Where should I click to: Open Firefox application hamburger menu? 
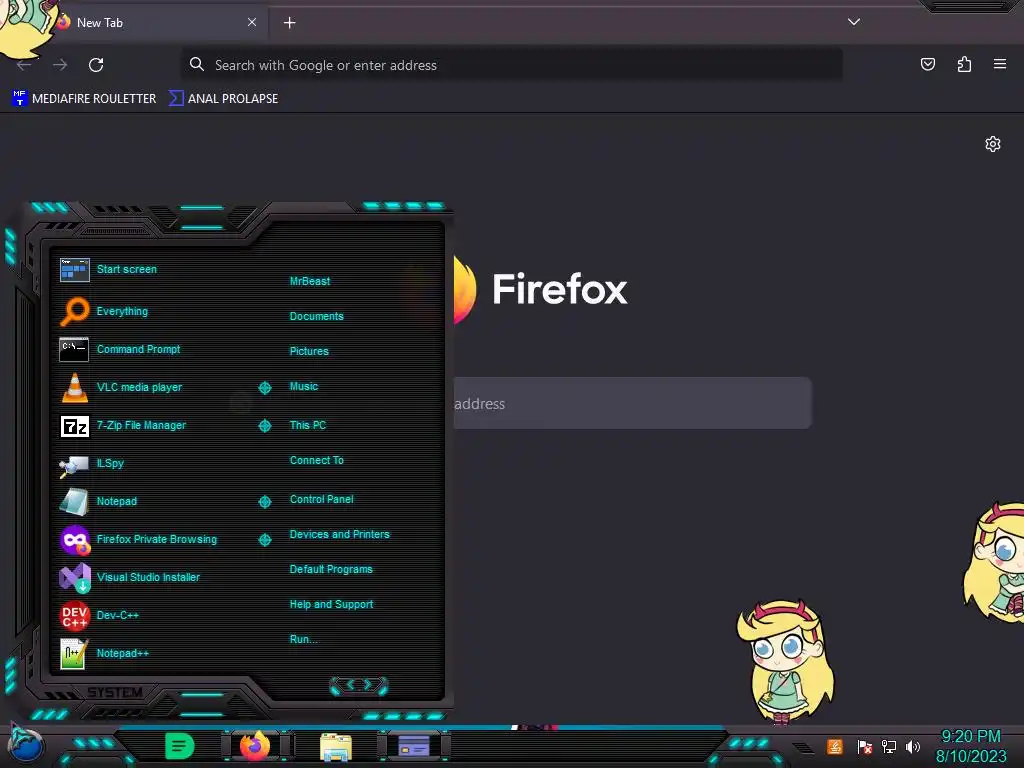coord(999,64)
